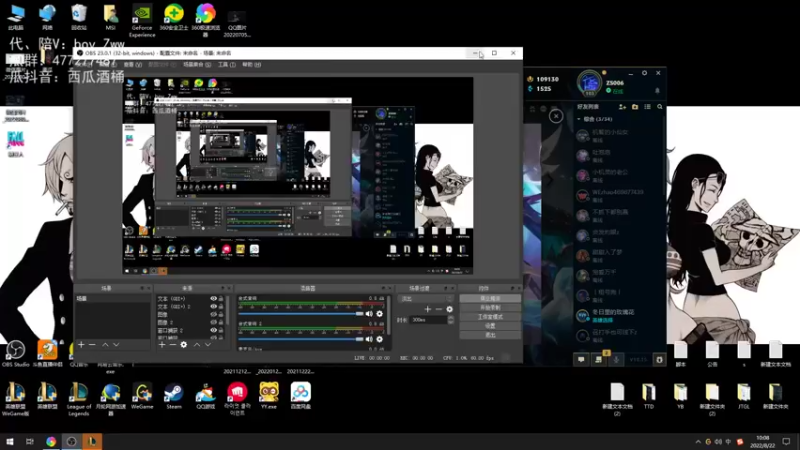Screen dimensions: 800x450
Task: Collapse the 综合 (3/34) friends group
Action: point(579,119)
